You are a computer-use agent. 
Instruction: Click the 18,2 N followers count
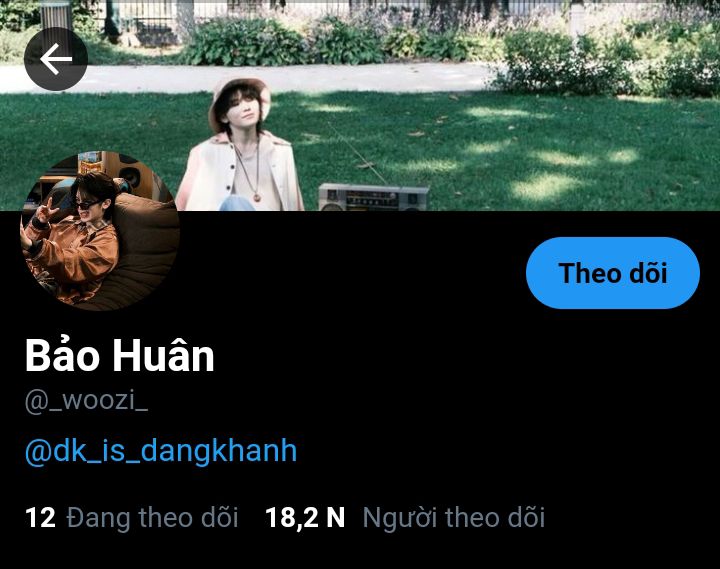[305, 518]
